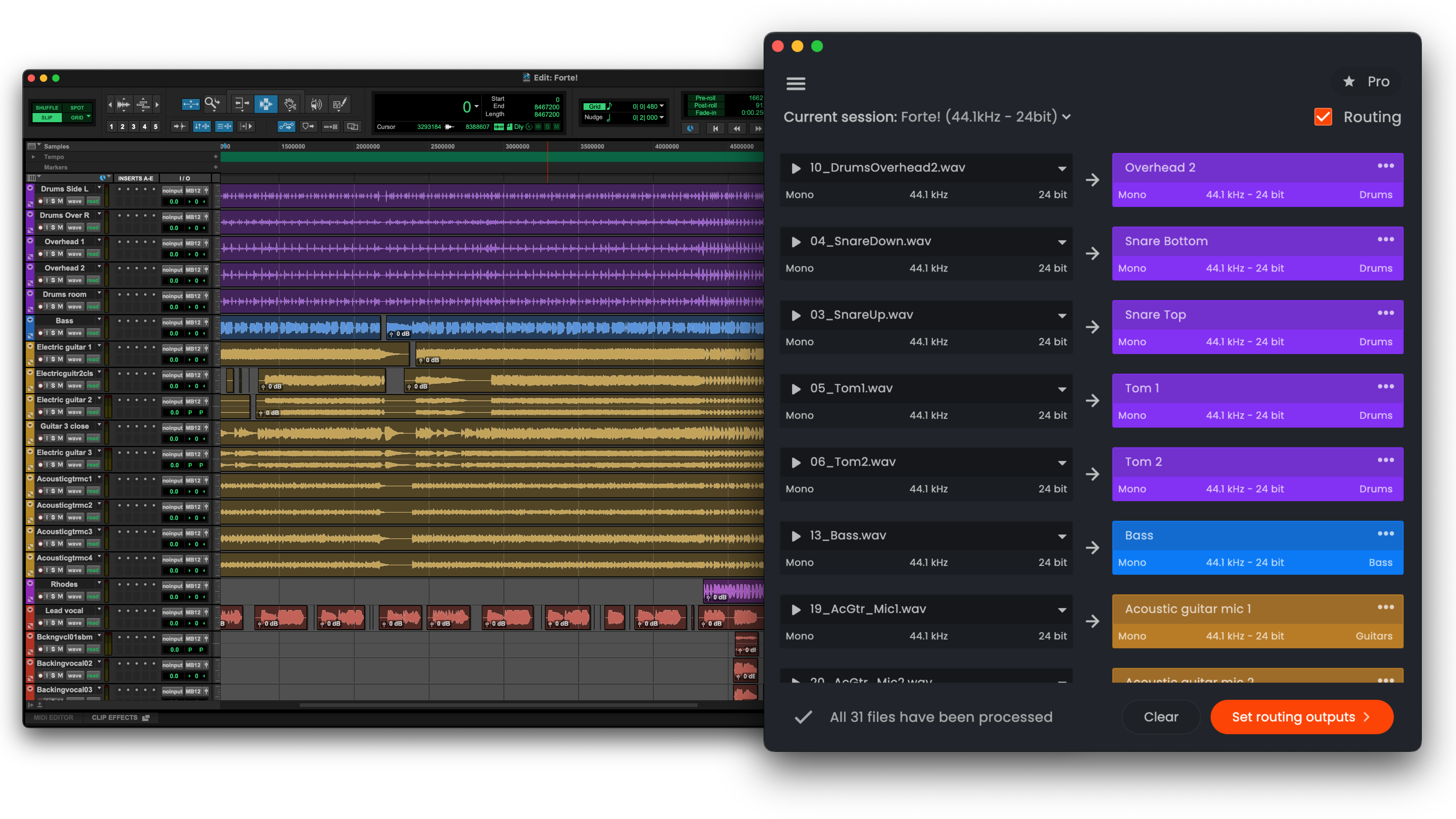Select Grid edit mode in Pro Tools
This screenshot has height=819, width=1456.
[77, 118]
